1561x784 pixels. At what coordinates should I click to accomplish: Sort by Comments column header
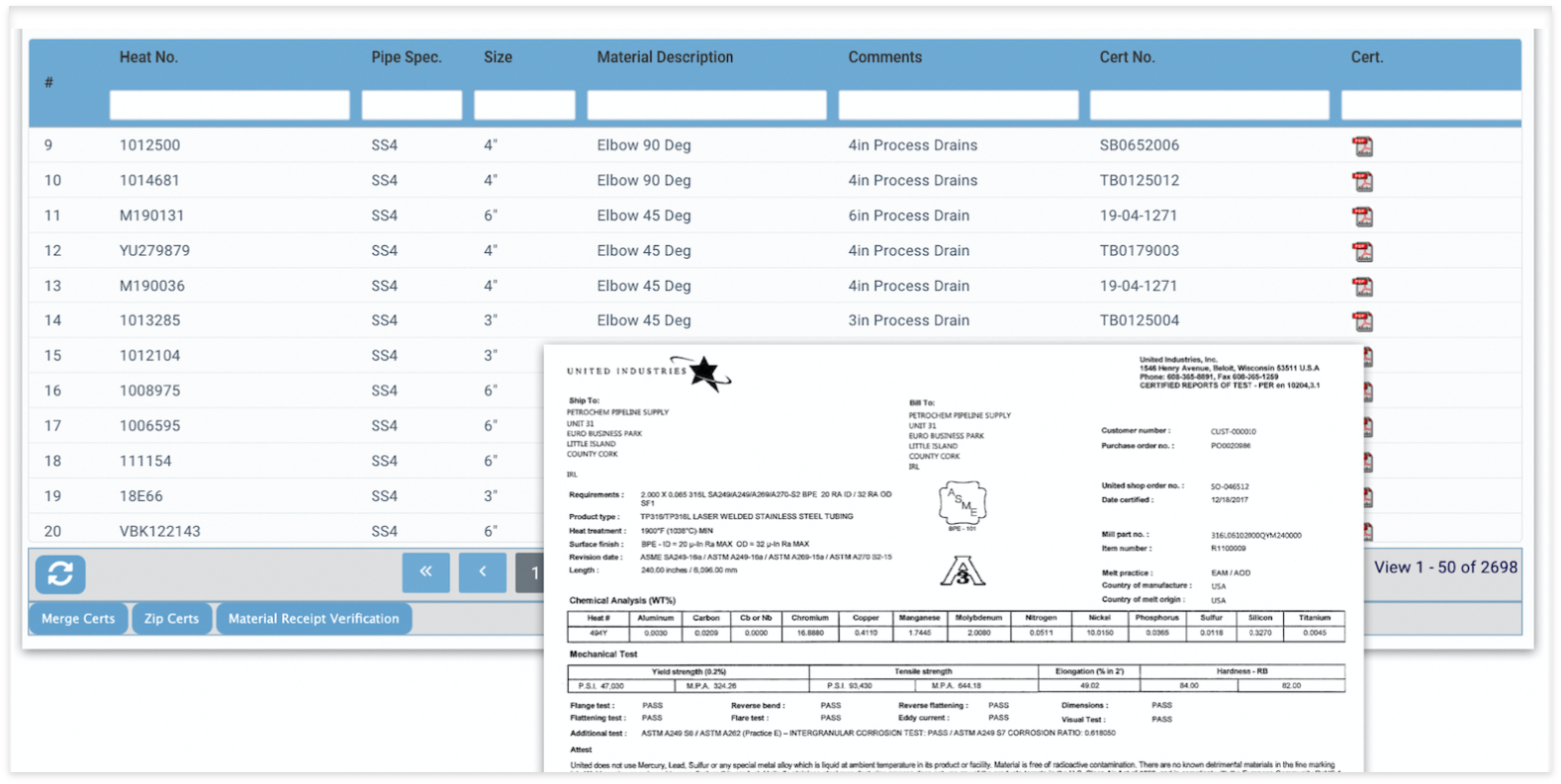[x=884, y=57]
